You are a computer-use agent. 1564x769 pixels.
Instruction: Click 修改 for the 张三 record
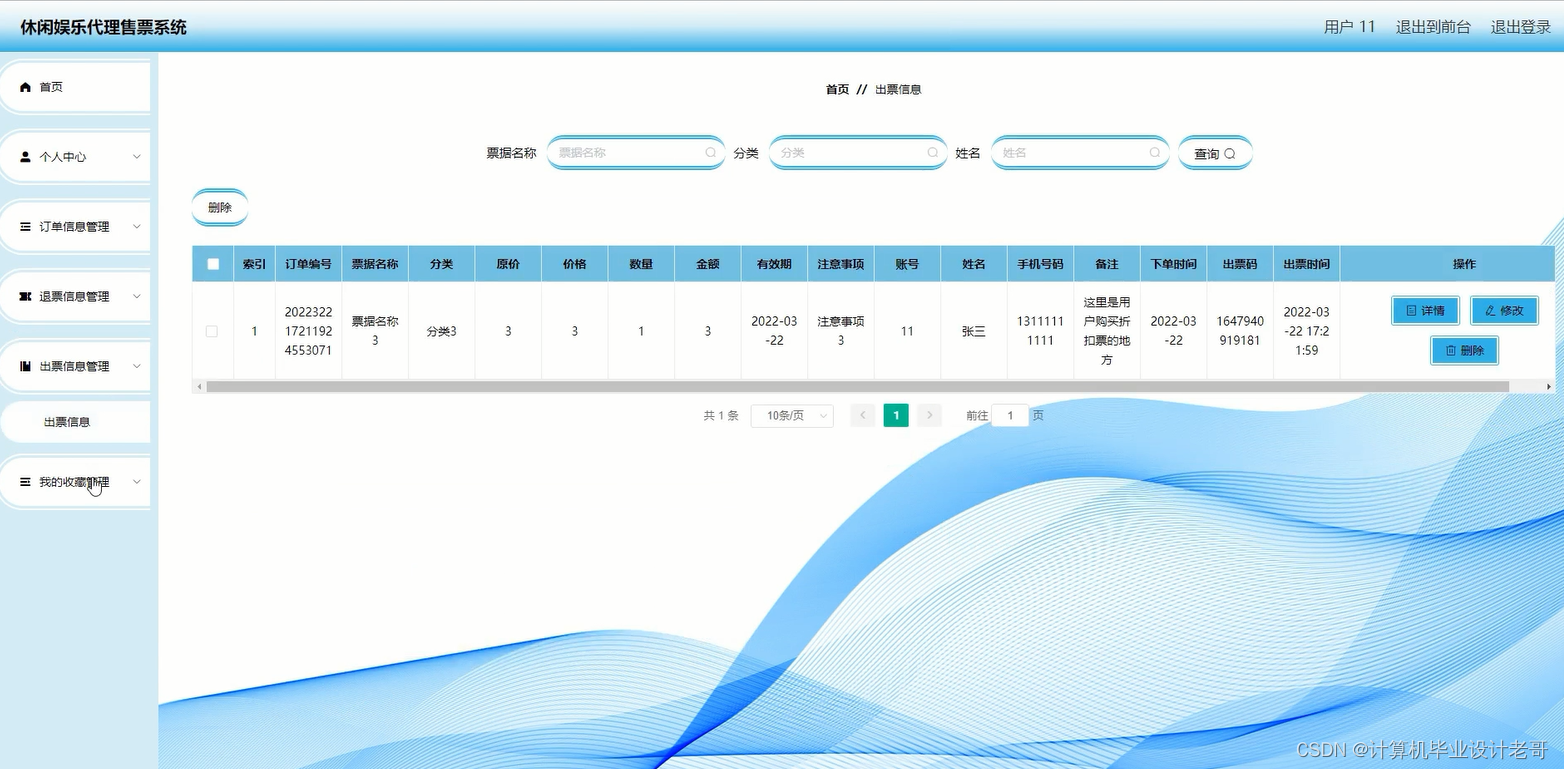point(1504,311)
